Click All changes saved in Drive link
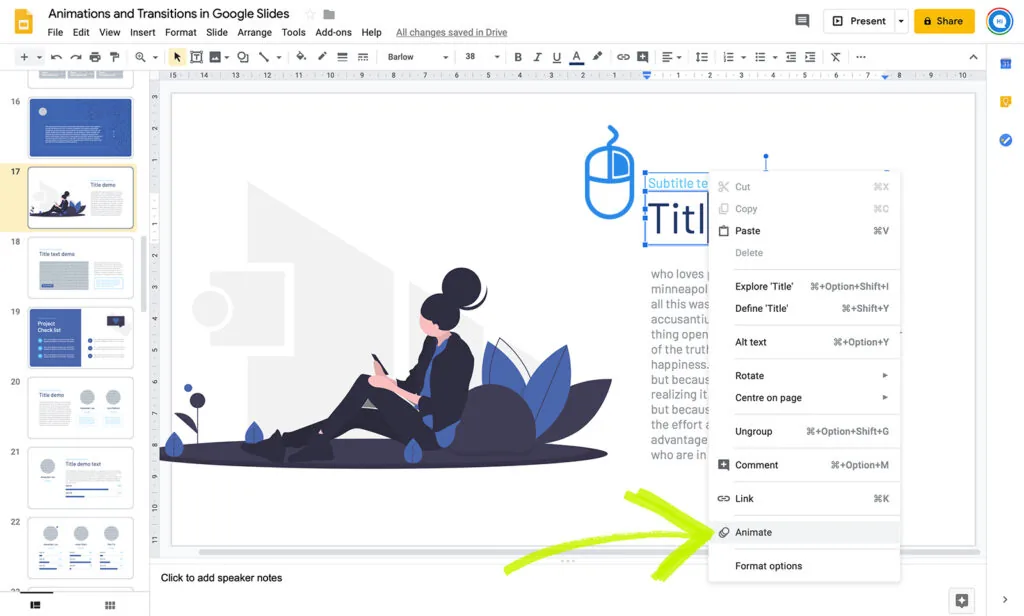The height and width of the screenshot is (616, 1024). (451, 32)
